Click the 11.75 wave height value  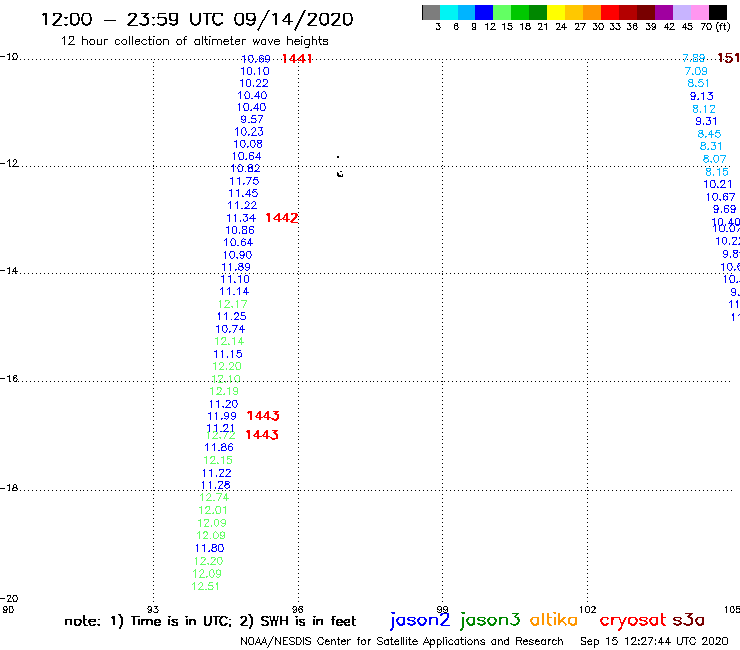(244, 181)
